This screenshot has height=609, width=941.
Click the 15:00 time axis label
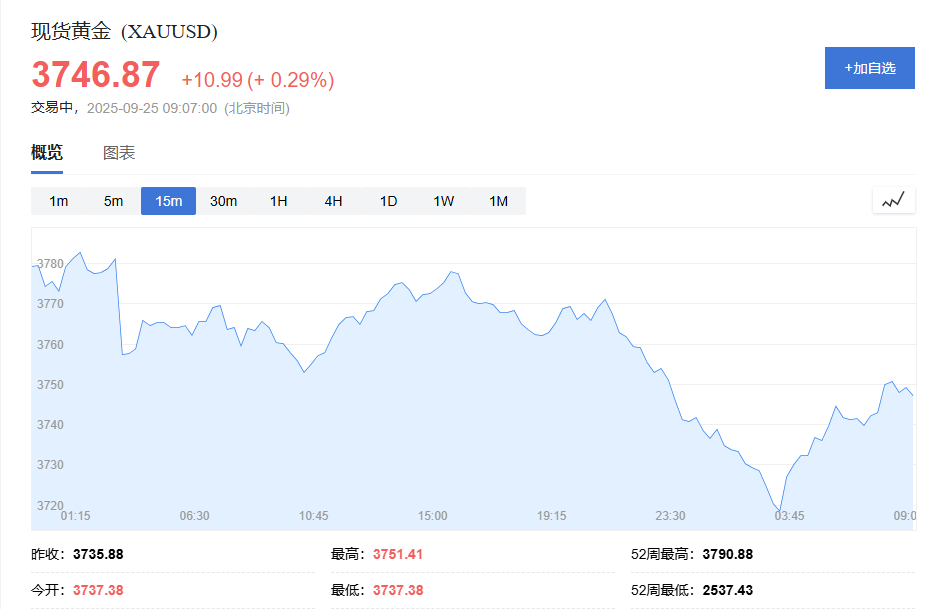[x=432, y=516]
